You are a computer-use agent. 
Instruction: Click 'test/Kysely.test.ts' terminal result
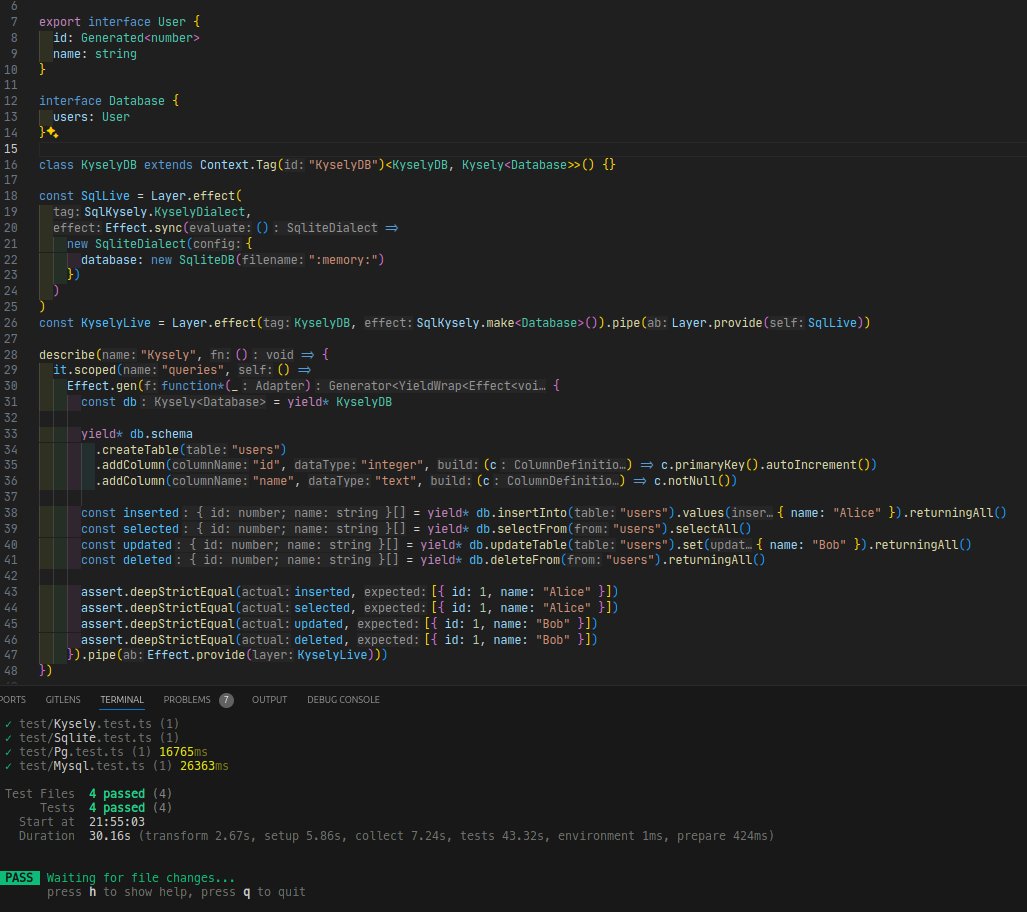pyautogui.click(x=85, y=723)
